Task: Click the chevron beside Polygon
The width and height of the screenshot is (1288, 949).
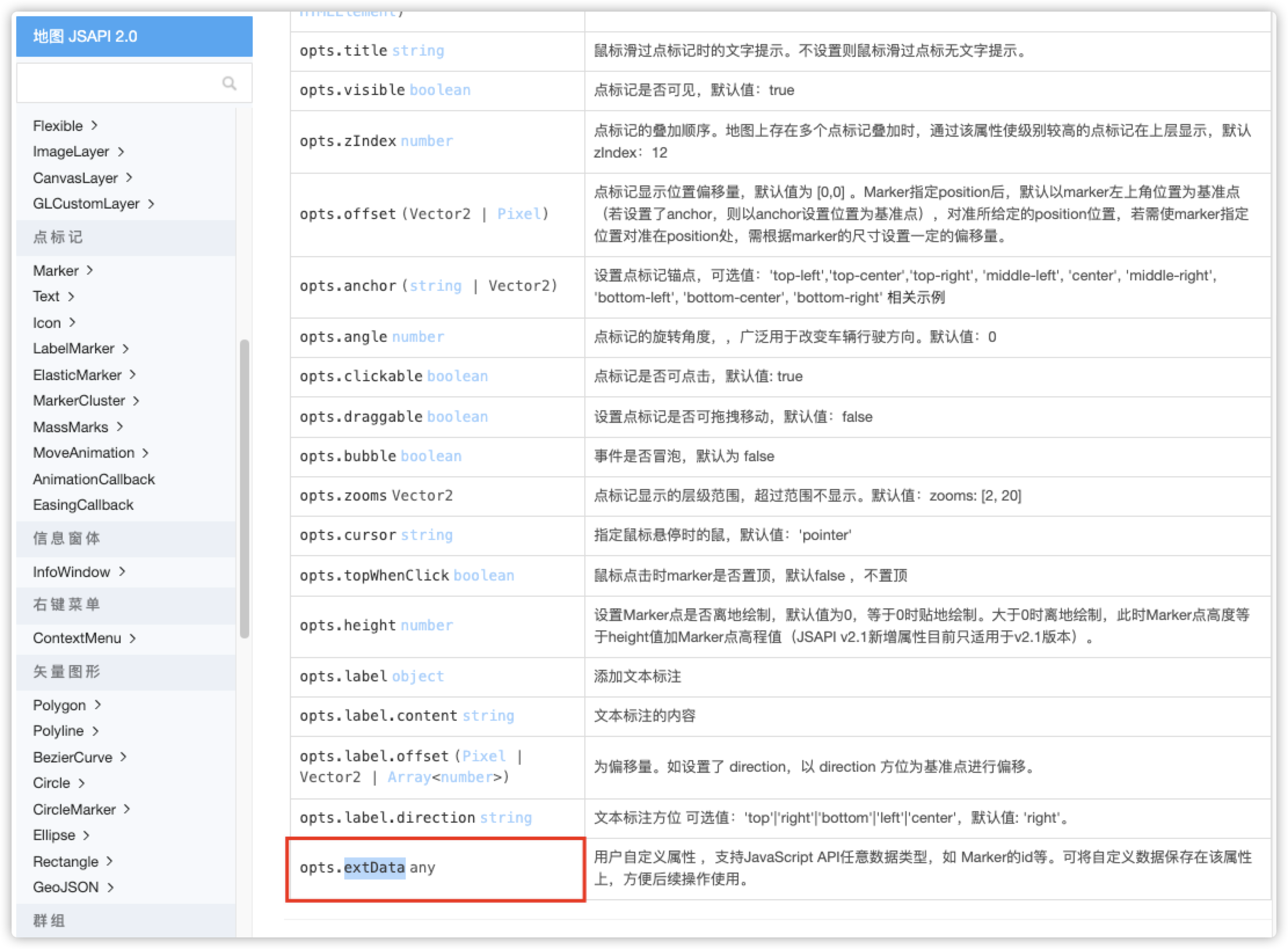Action: click(x=98, y=705)
